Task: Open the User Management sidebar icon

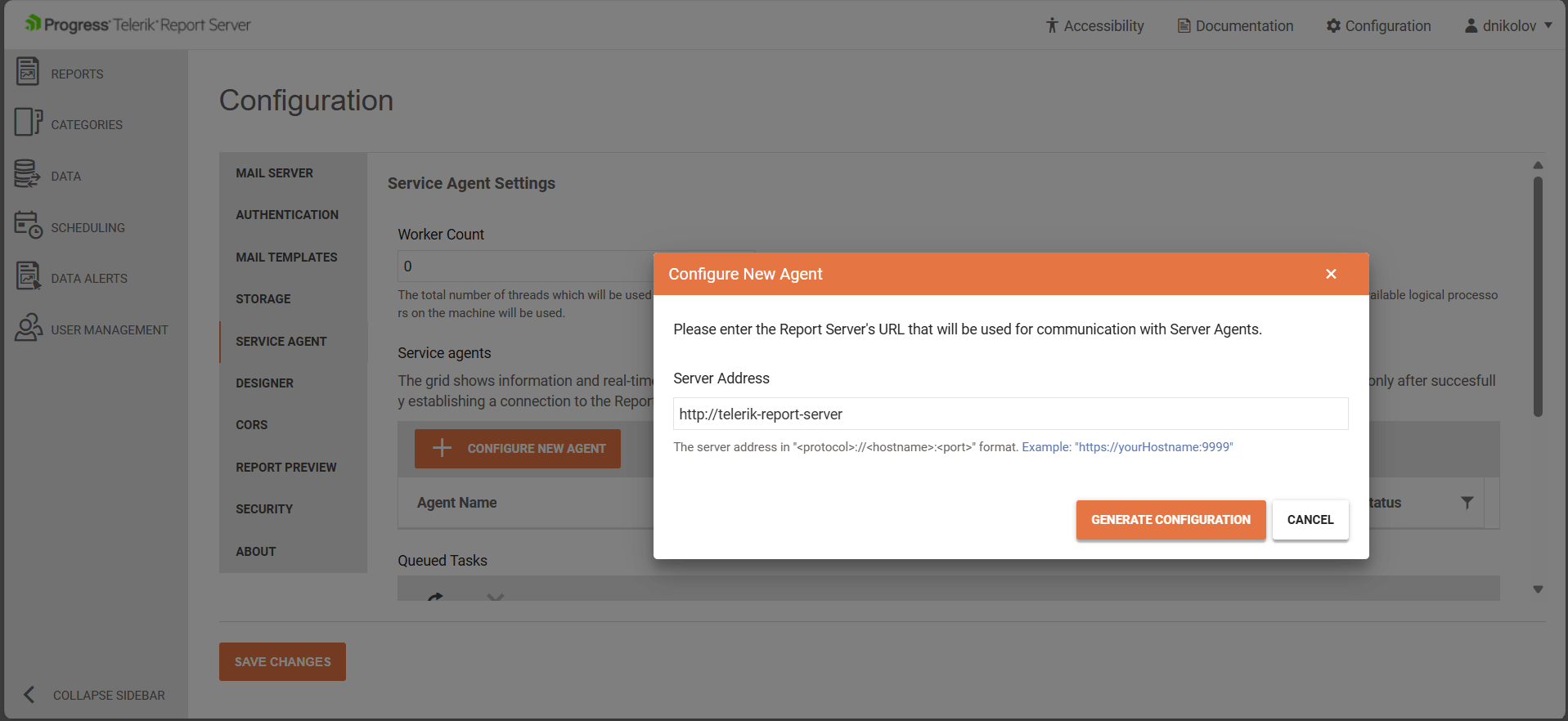Action: (29, 328)
